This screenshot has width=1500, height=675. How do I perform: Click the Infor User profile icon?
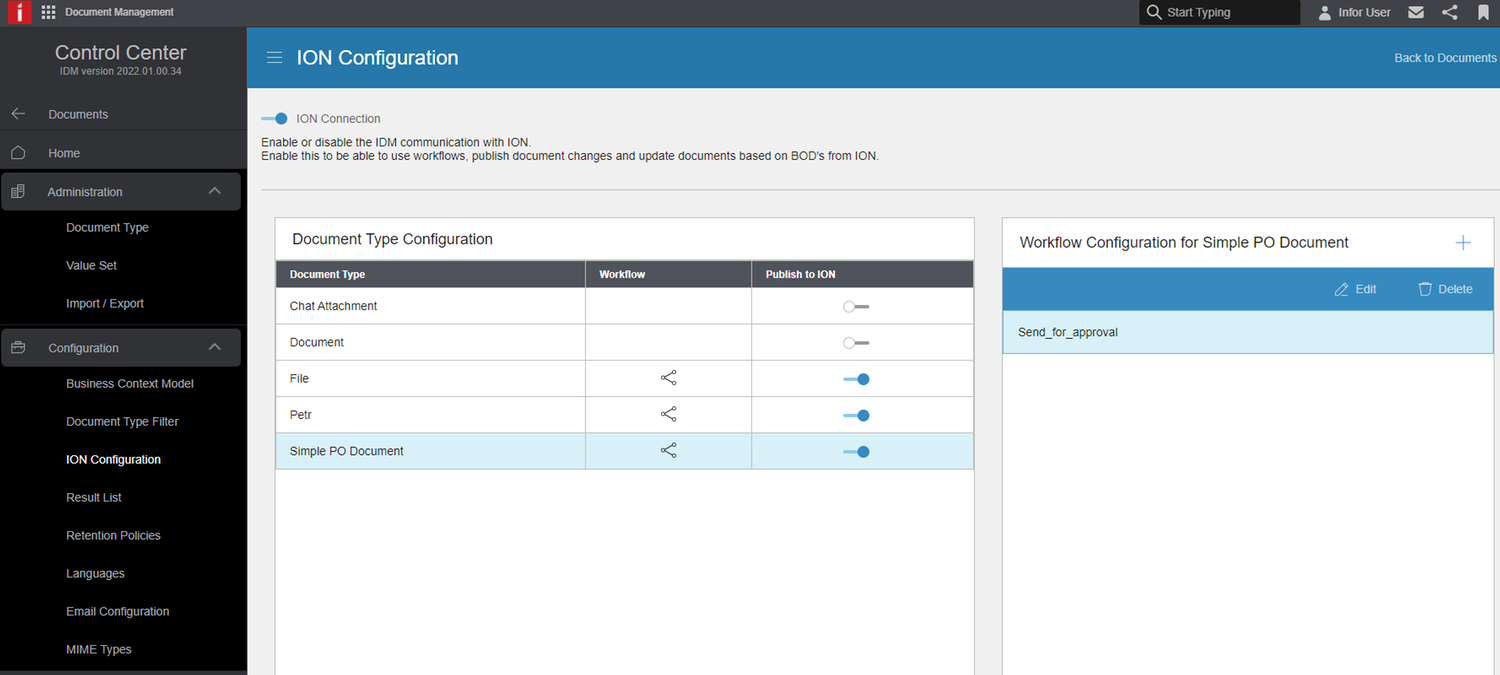(1324, 12)
